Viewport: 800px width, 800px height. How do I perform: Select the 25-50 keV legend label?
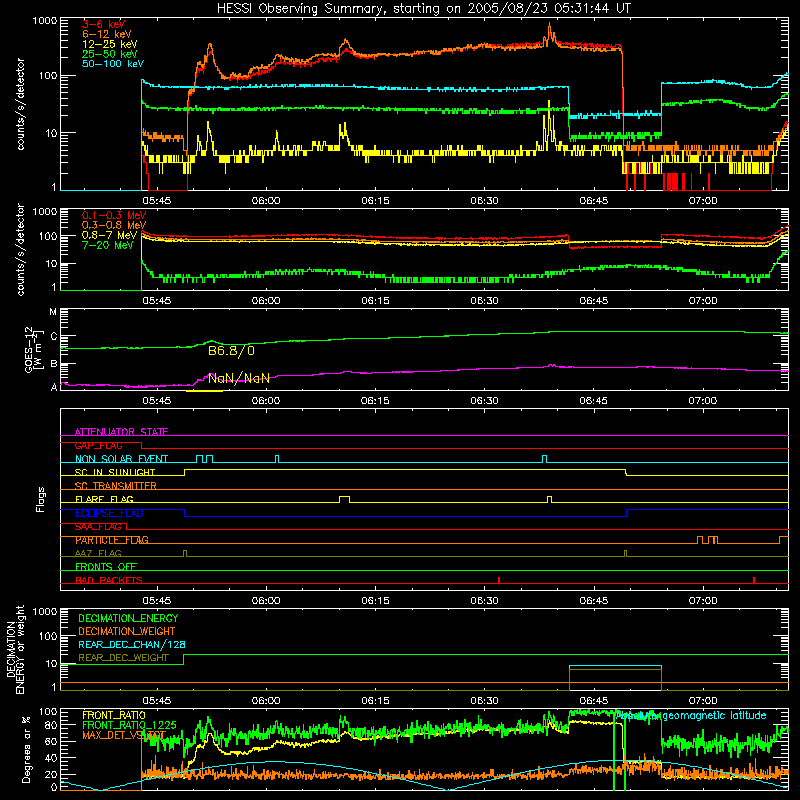coord(109,54)
